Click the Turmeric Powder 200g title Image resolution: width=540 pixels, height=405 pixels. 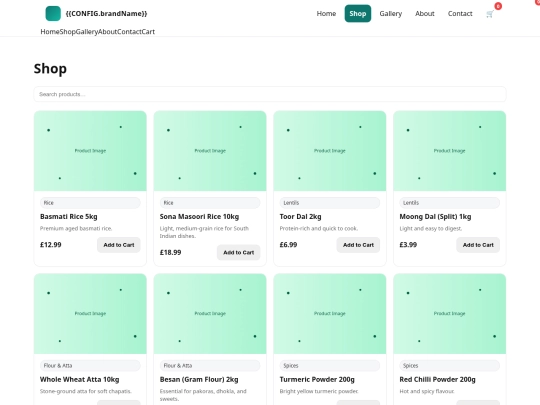pyautogui.click(x=317, y=380)
